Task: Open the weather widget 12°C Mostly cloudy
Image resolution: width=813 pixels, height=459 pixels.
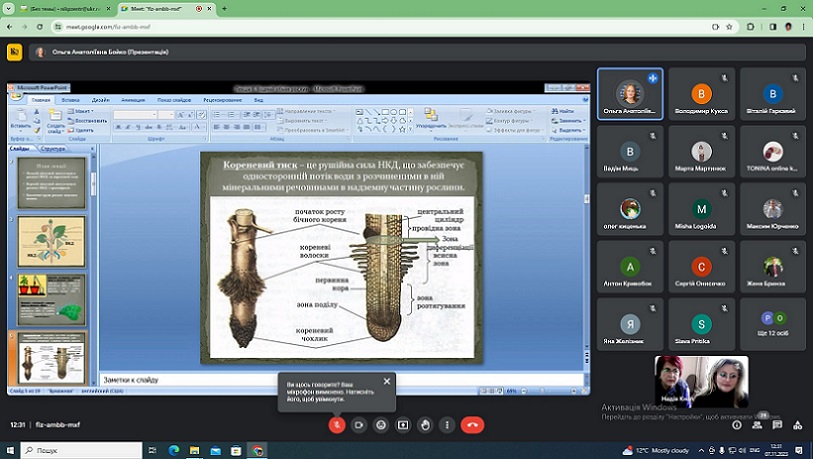Action: (655, 450)
